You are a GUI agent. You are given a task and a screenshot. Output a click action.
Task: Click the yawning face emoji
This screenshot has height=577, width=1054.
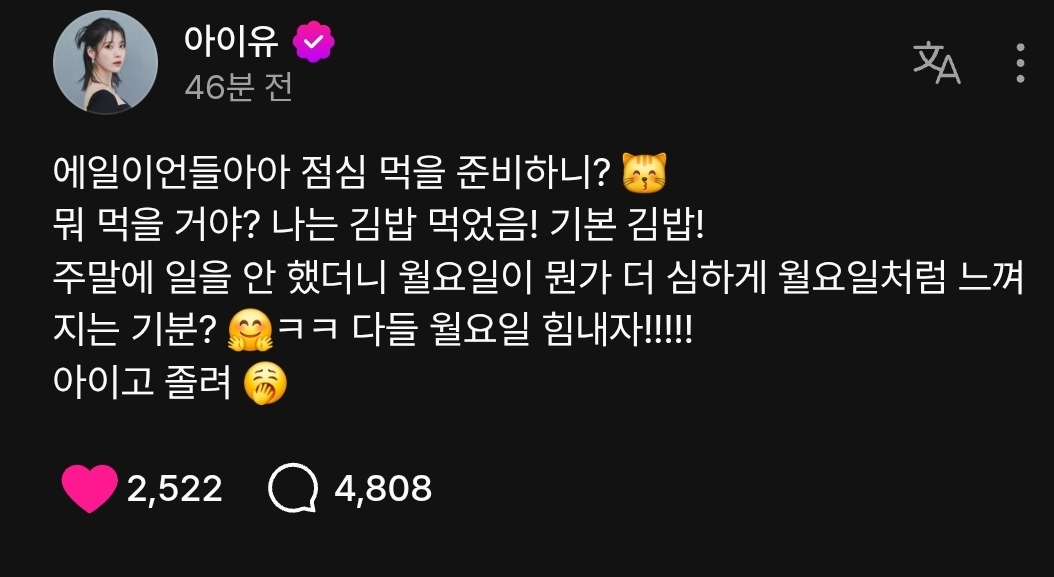(265, 384)
